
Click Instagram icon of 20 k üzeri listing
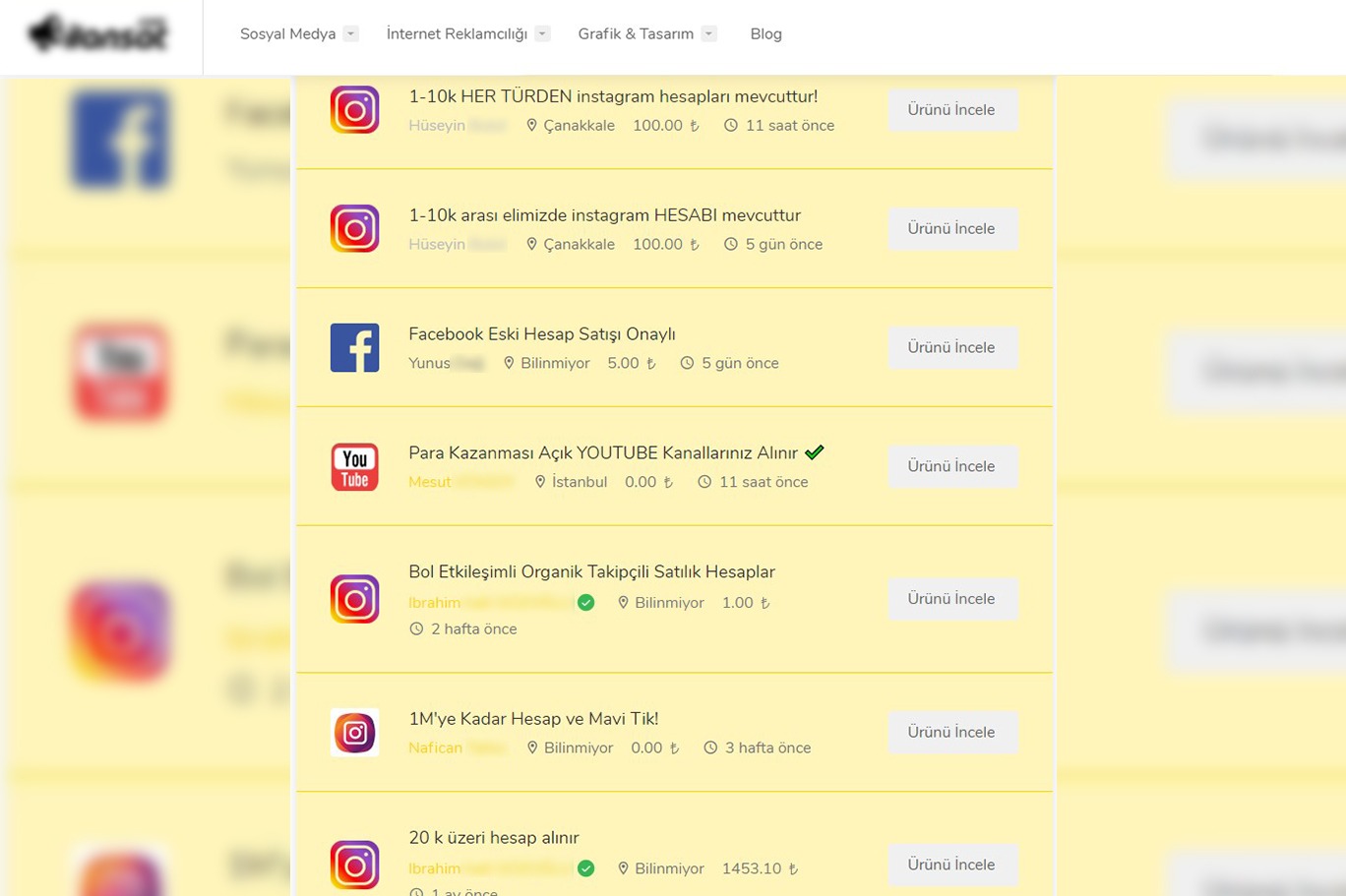354,865
